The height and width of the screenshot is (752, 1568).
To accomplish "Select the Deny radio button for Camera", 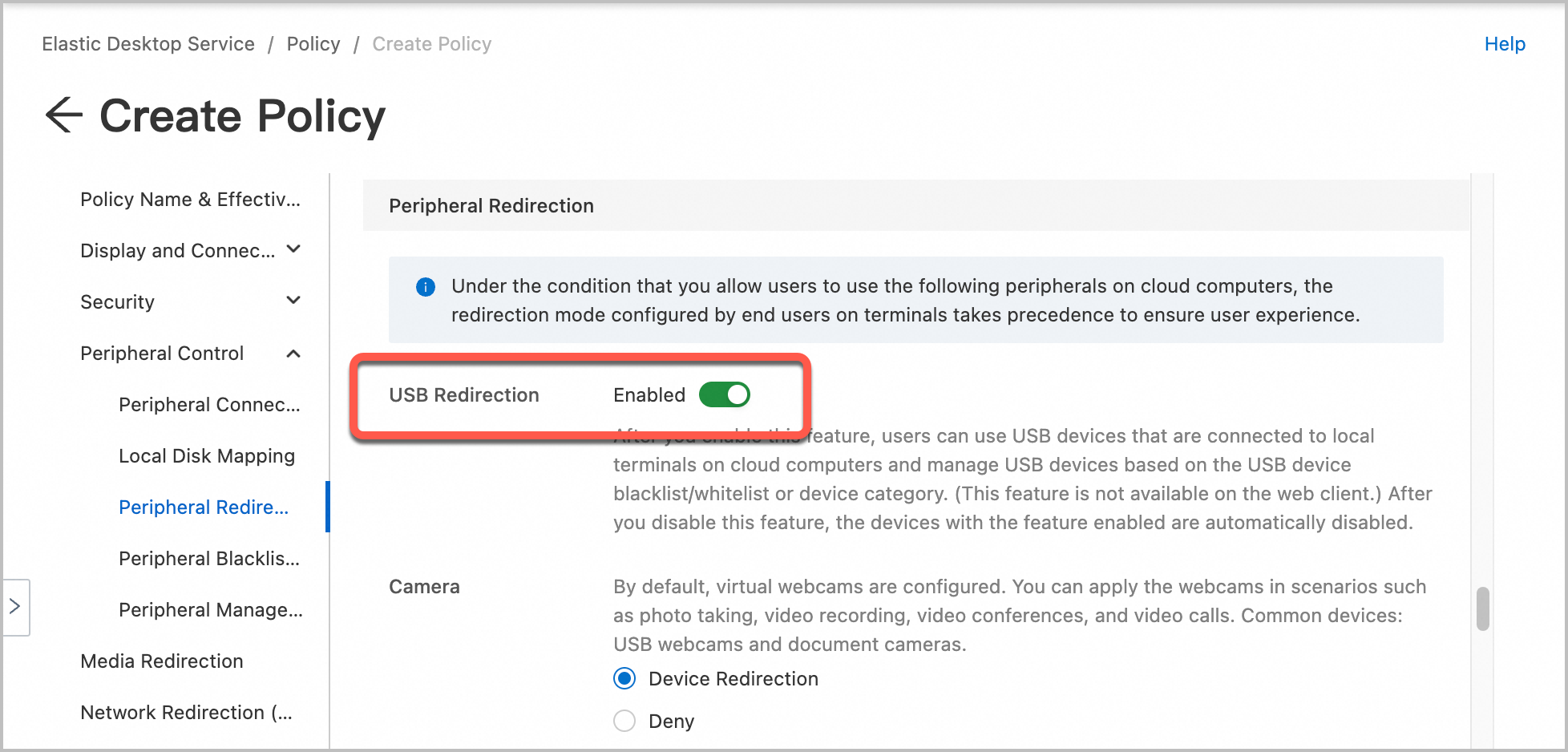I will [x=624, y=721].
